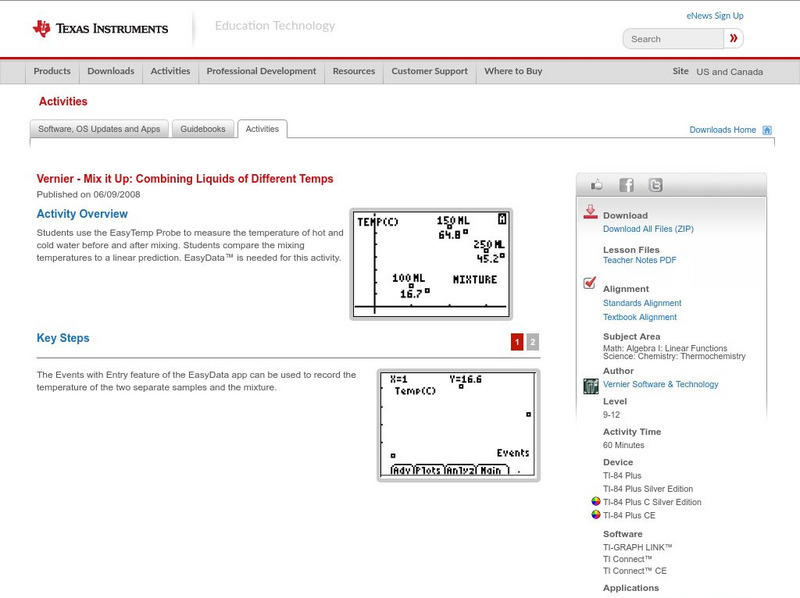This screenshot has height=598, width=800.
Task: Click the Texas Instruments logo
Action: tap(100, 29)
